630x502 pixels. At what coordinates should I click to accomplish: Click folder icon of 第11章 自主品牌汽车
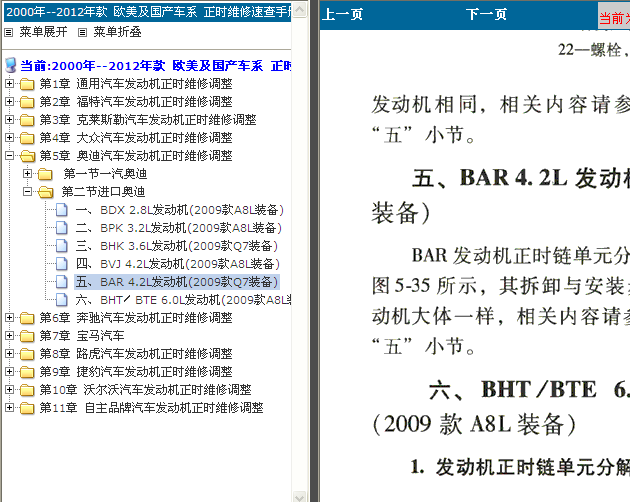coord(27,408)
